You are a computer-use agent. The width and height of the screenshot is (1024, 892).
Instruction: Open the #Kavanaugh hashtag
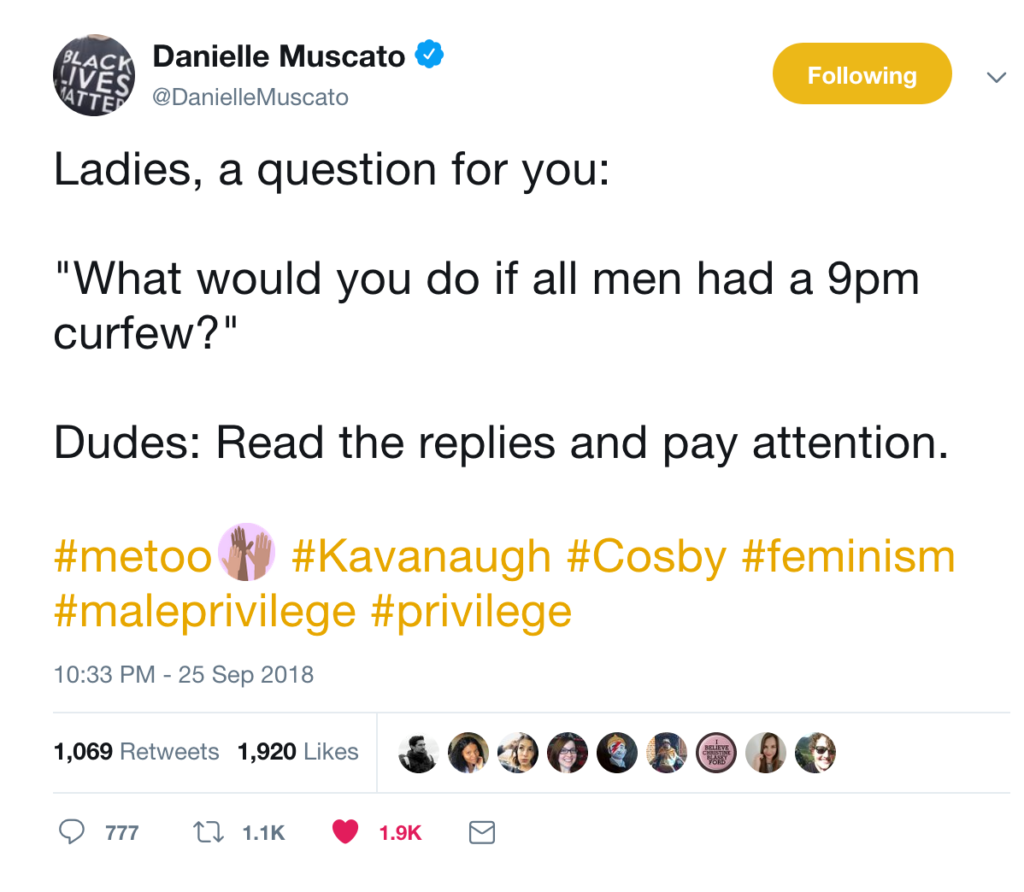click(421, 557)
